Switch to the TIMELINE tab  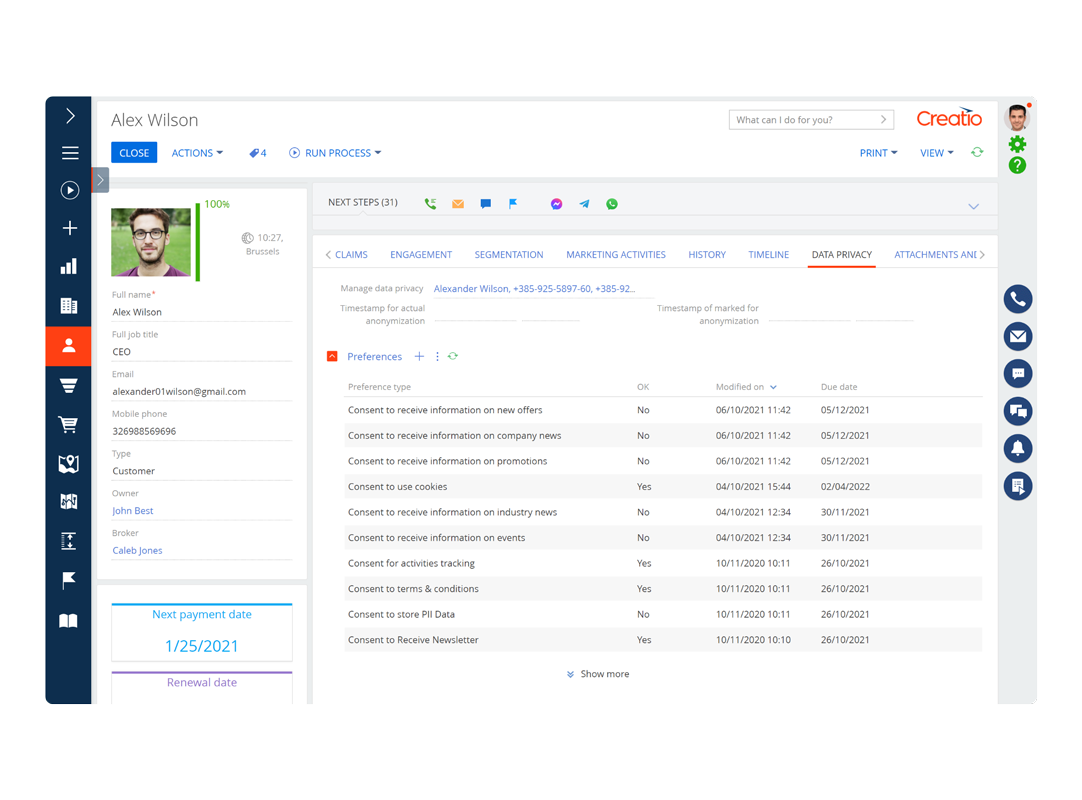(x=768, y=255)
